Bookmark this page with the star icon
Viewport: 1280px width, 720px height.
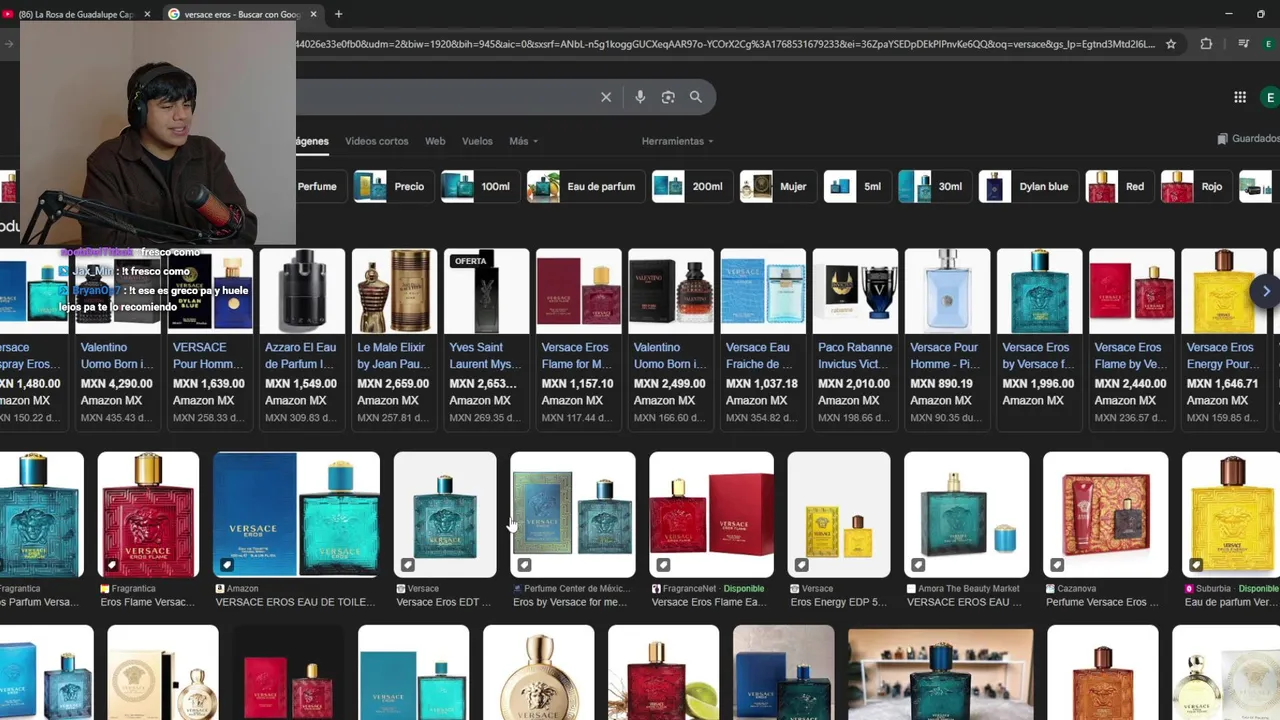coord(1171,44)
